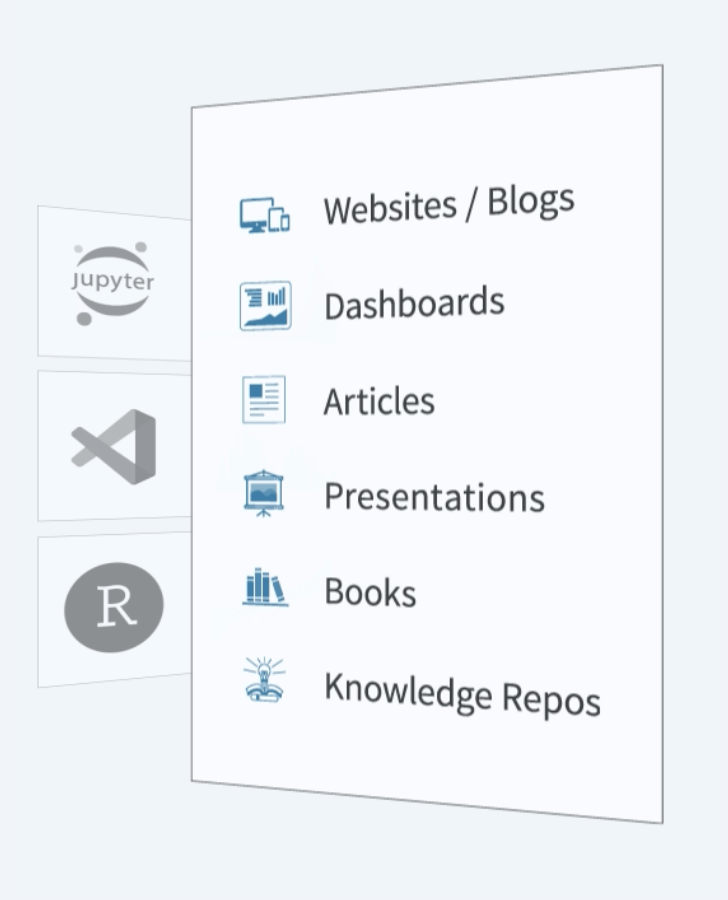The height and width of the screenshot is (900, 728).
Task: Click the Knowledge Repos lightbulb icon
Action: click(x=264, y=680)
